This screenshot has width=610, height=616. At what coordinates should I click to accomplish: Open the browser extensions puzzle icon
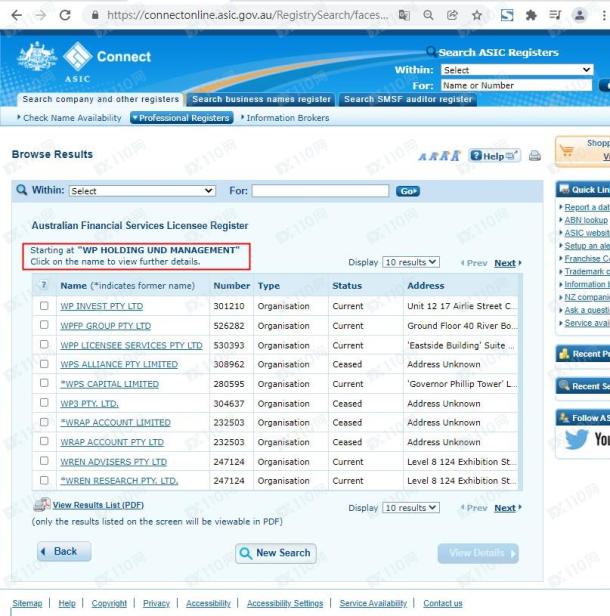[x=531, y=15]
